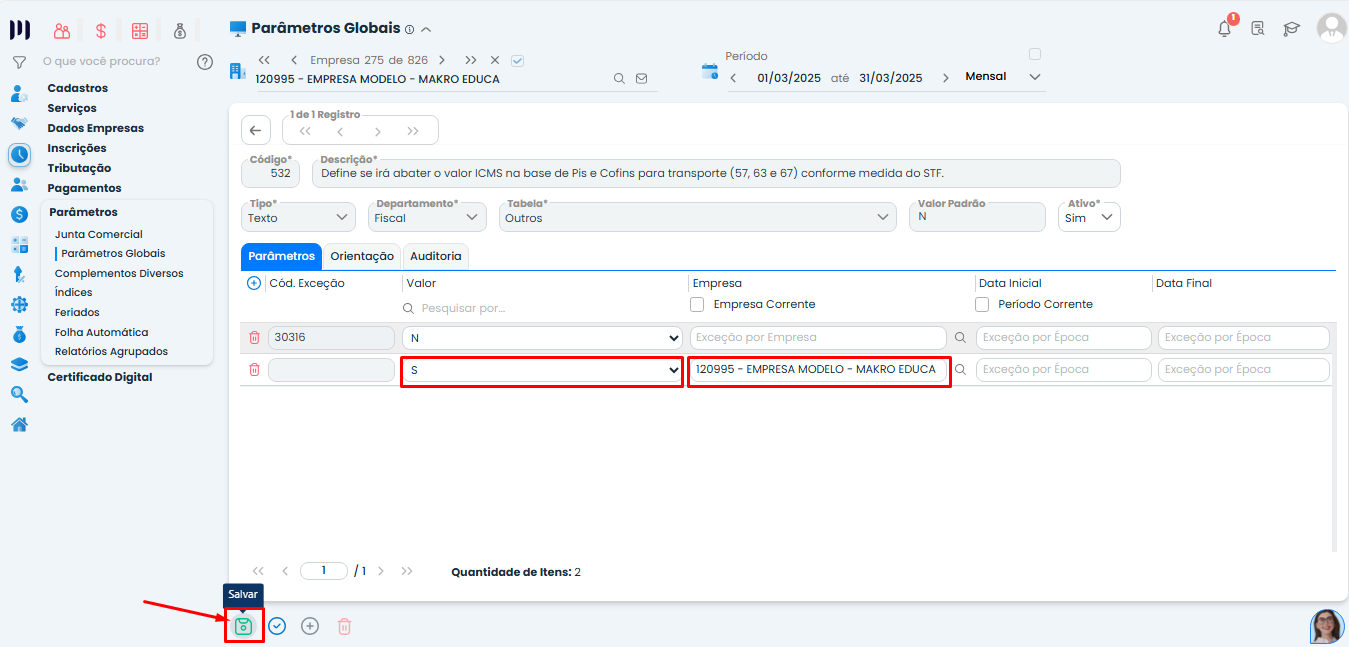Open the Valor dropdown showing N

click(542, 338)
